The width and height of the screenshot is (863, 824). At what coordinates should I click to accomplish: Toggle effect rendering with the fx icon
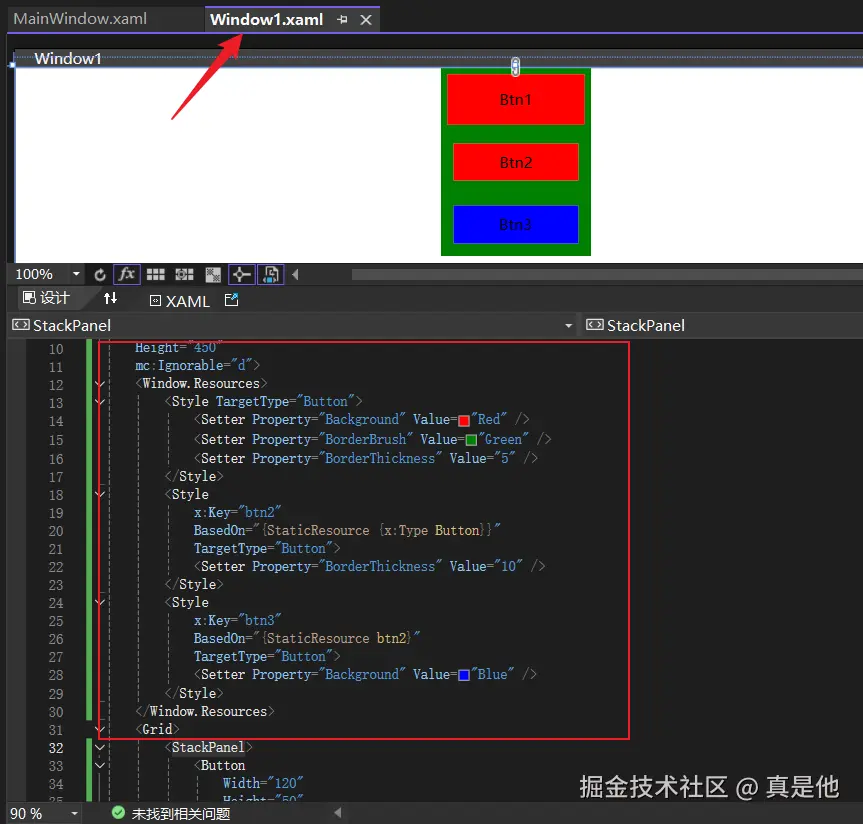click(126, 273)
